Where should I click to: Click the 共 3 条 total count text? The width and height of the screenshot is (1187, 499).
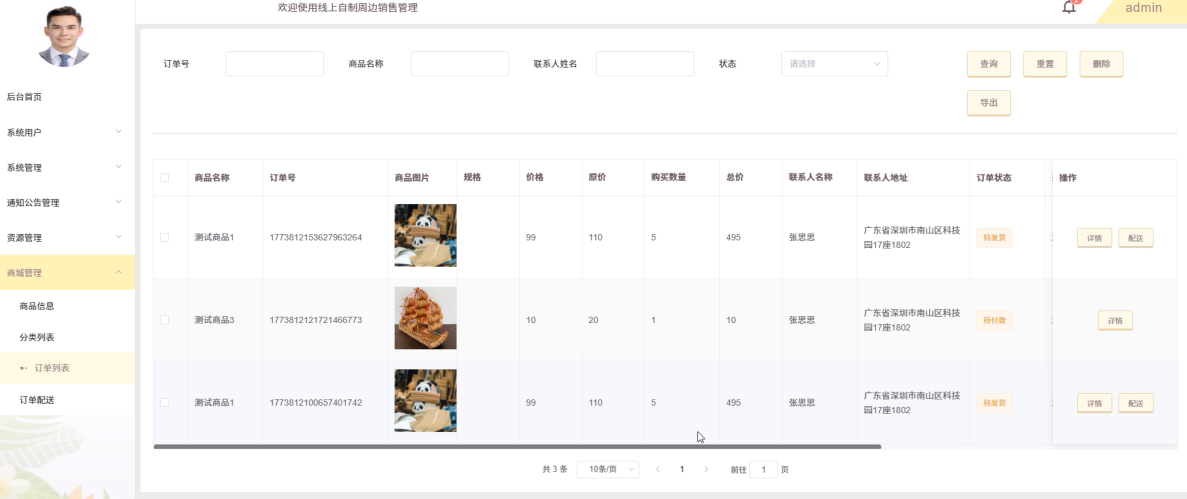pos(555,469)
